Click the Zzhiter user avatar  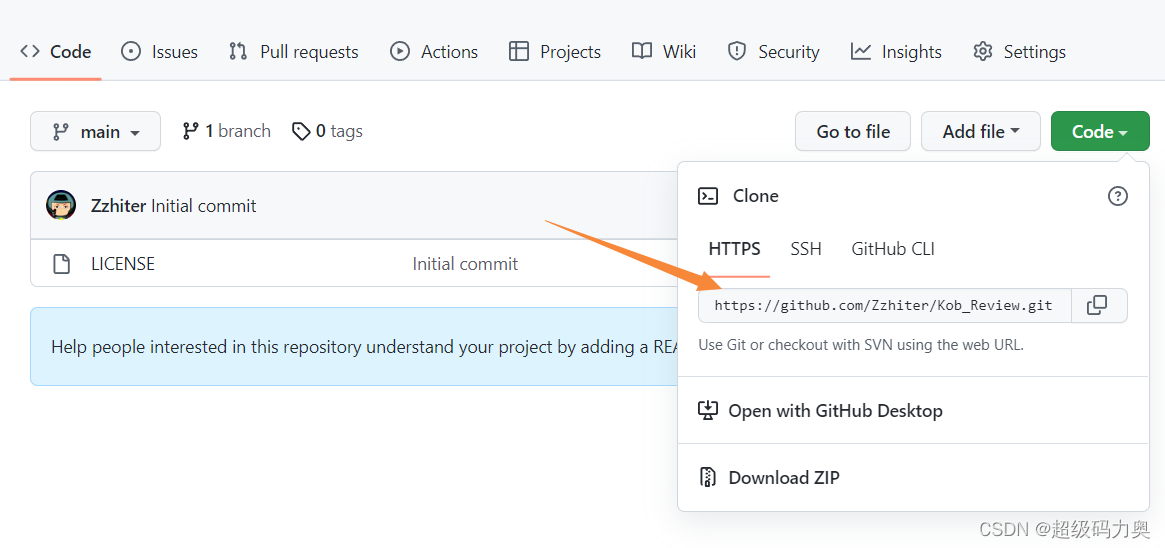[61, 205]
